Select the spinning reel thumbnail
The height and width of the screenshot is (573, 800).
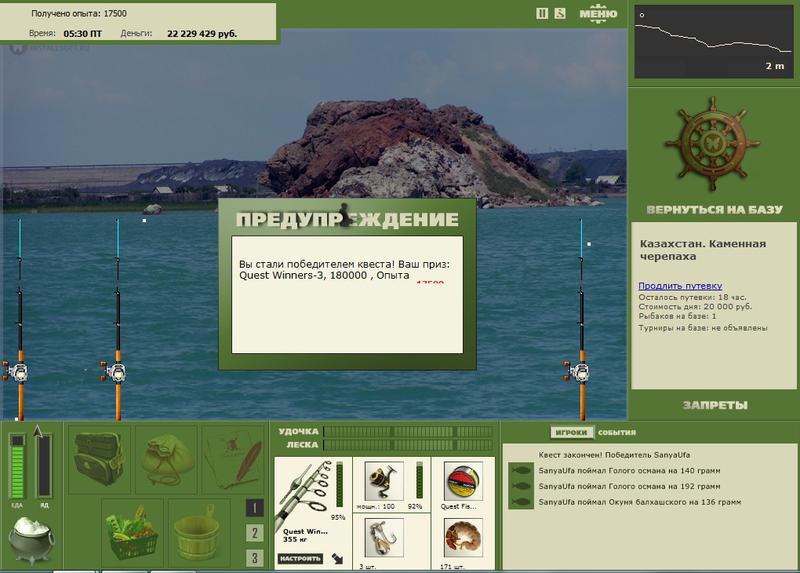coord(384,481)
